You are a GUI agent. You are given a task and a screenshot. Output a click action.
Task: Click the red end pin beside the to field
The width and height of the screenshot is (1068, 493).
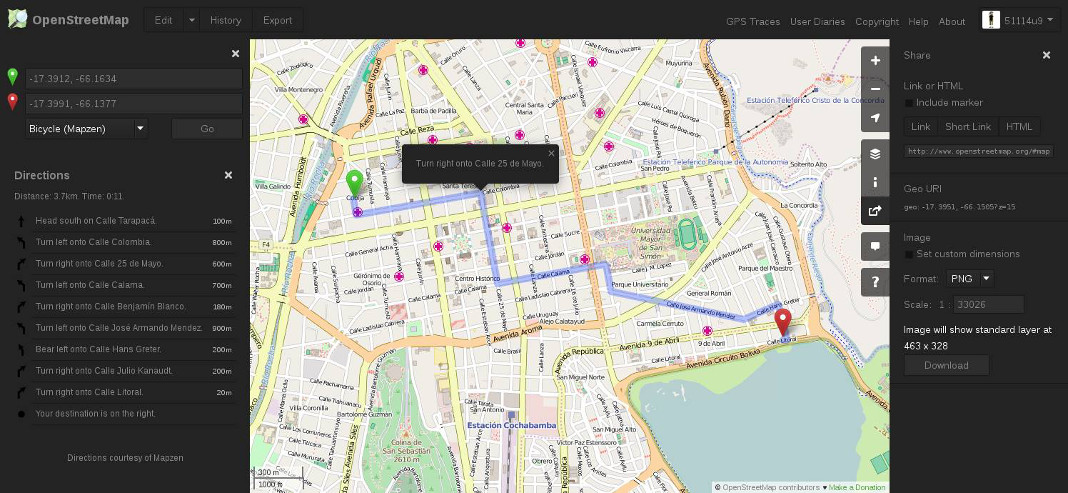pos(12,102)
